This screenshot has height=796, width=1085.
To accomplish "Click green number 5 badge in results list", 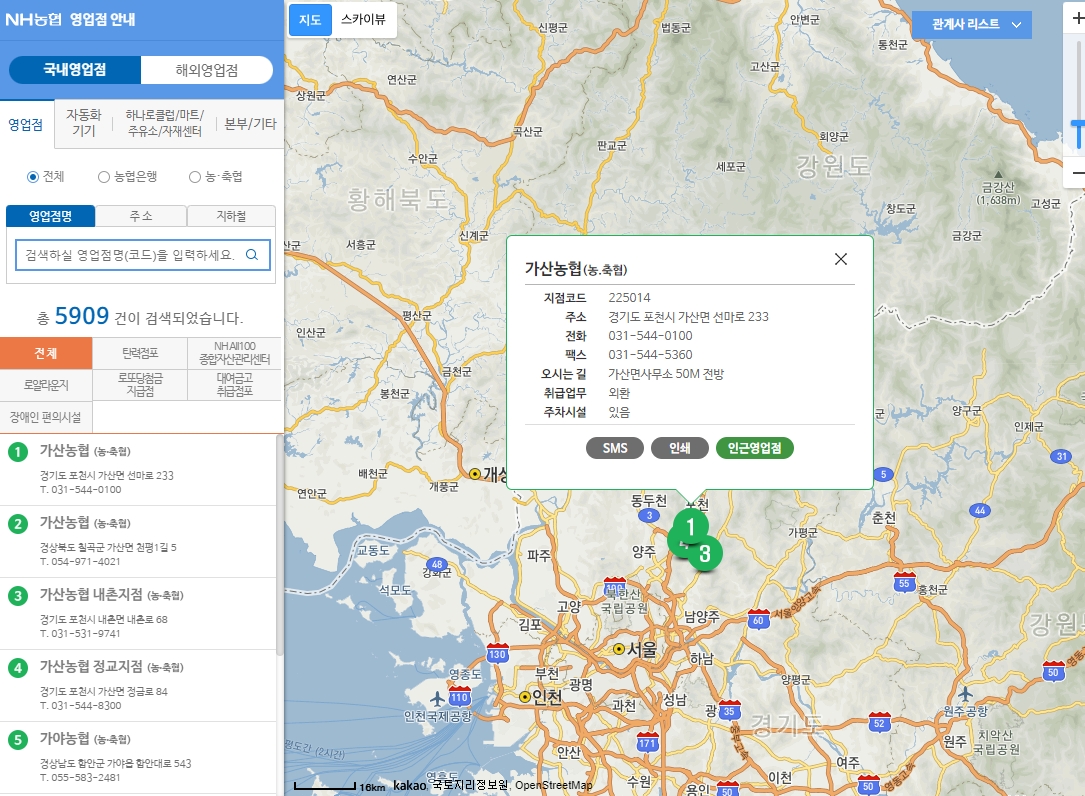I will (17, 740).
